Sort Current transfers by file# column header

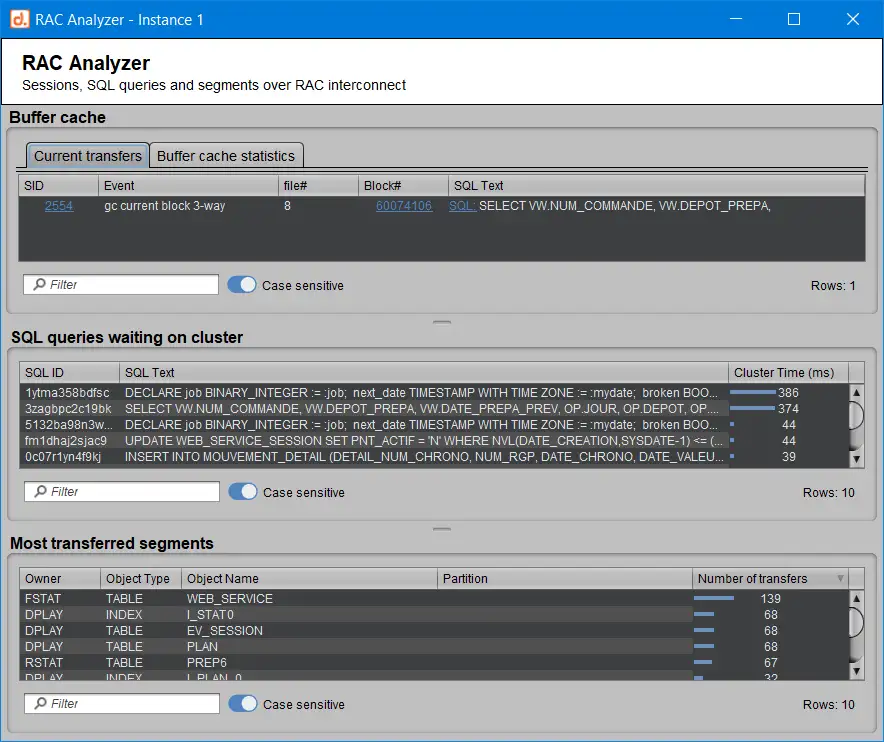319,186
